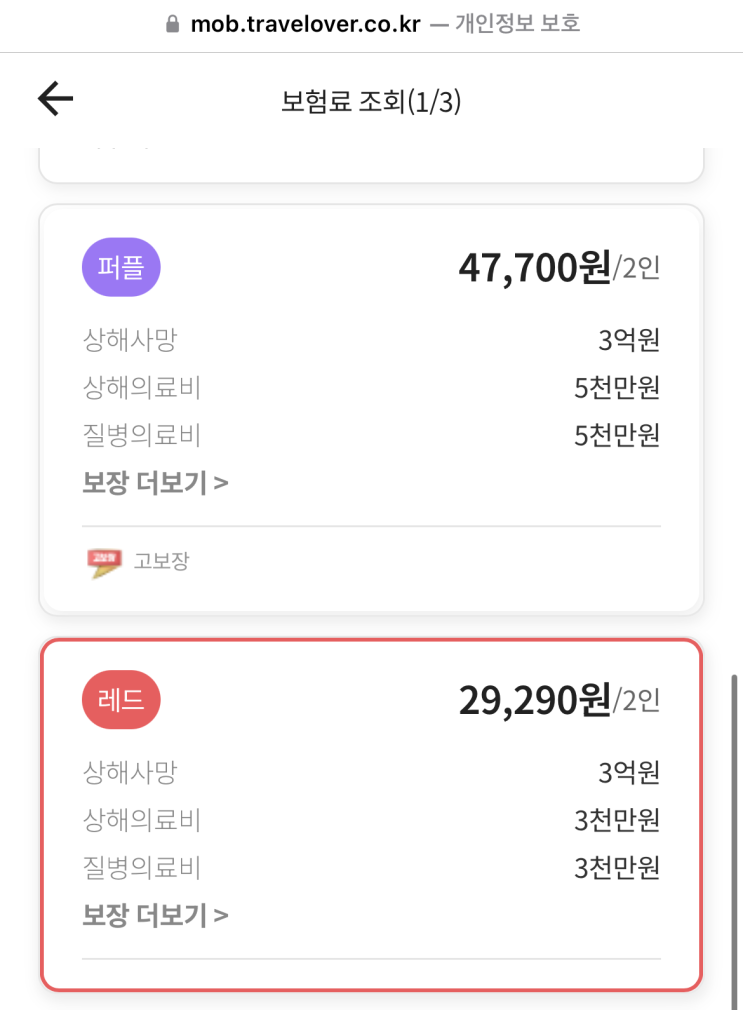Expand 보장 더보기 in the 퍼플 card
This screenshot has height=1010, width=743.
[x=155, y=484]
